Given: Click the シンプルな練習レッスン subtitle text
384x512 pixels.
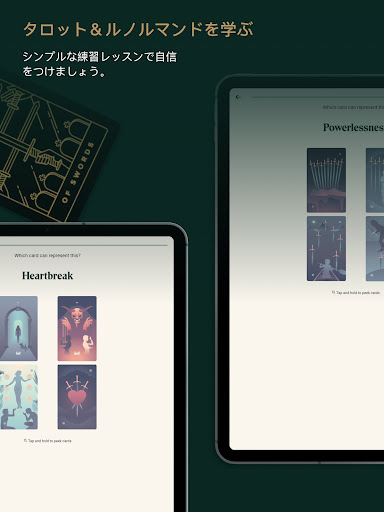Looking at the screenshot, I should click(x=99, y=64).
